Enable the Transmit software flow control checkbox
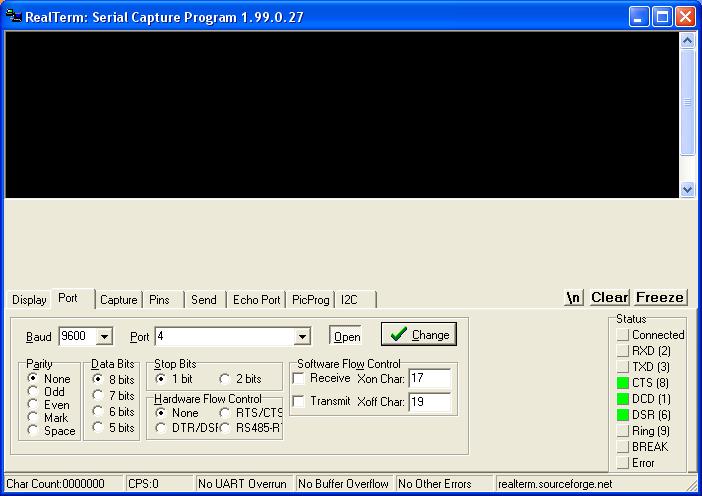 coord(299,401)
